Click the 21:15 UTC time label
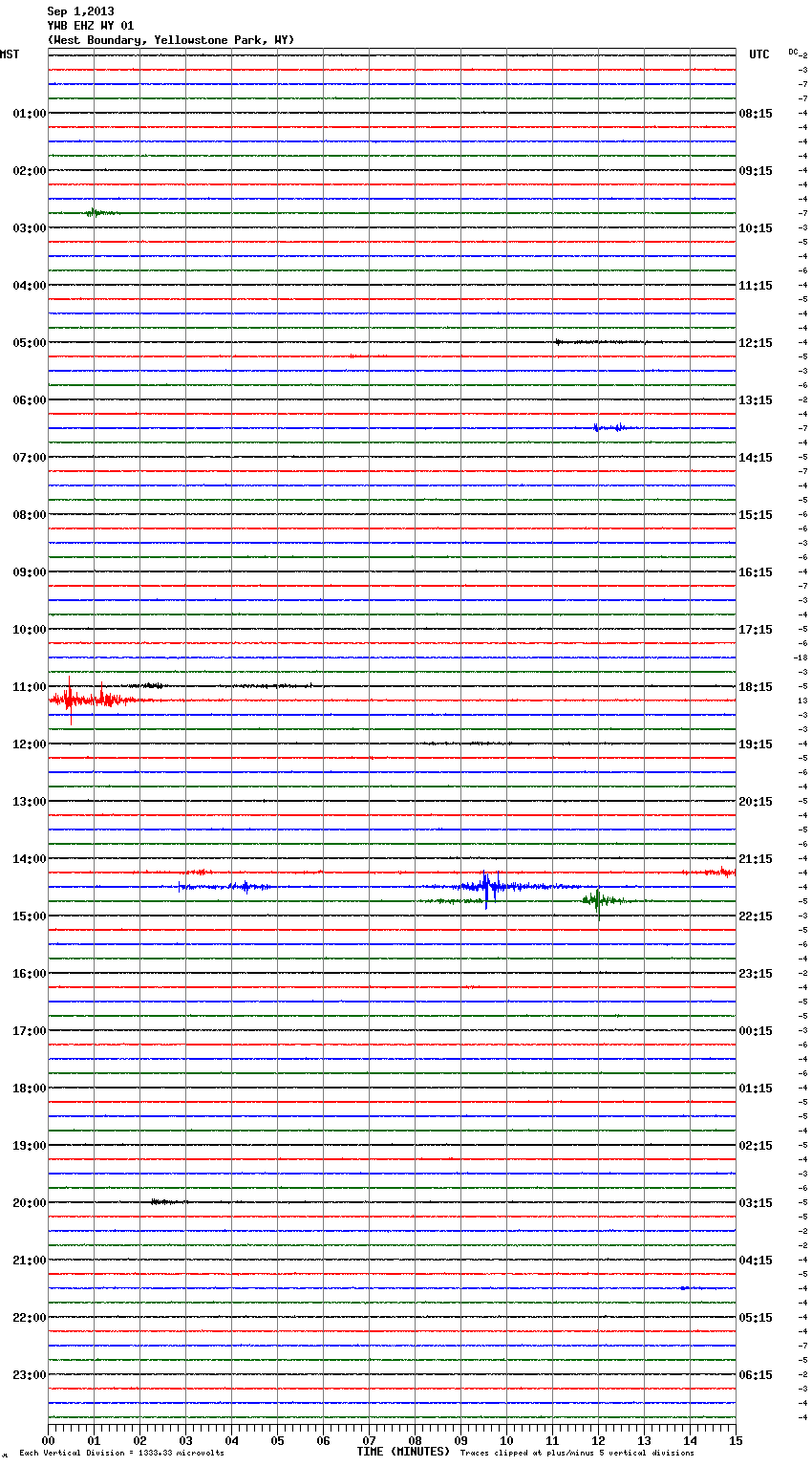The width and height of the screenshot is (812, 1466). point(756,859)
